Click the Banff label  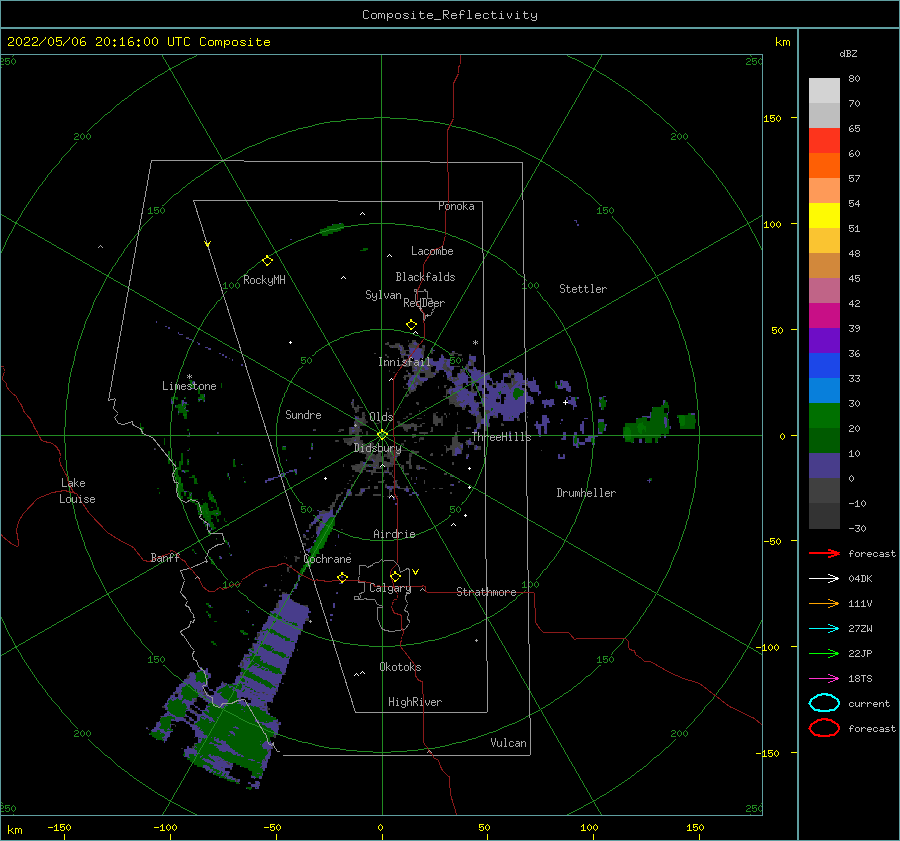[x=165, y=557]
